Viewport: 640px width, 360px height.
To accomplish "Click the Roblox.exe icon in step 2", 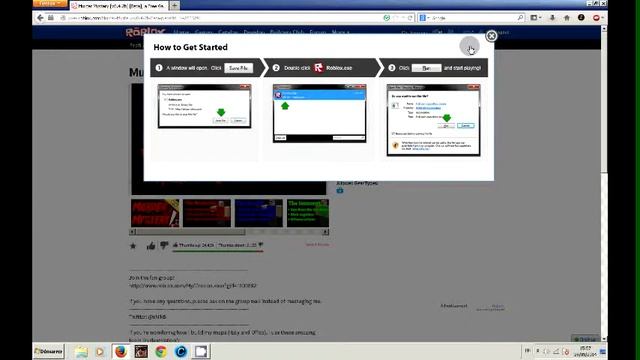I will [x=318, y=68].
